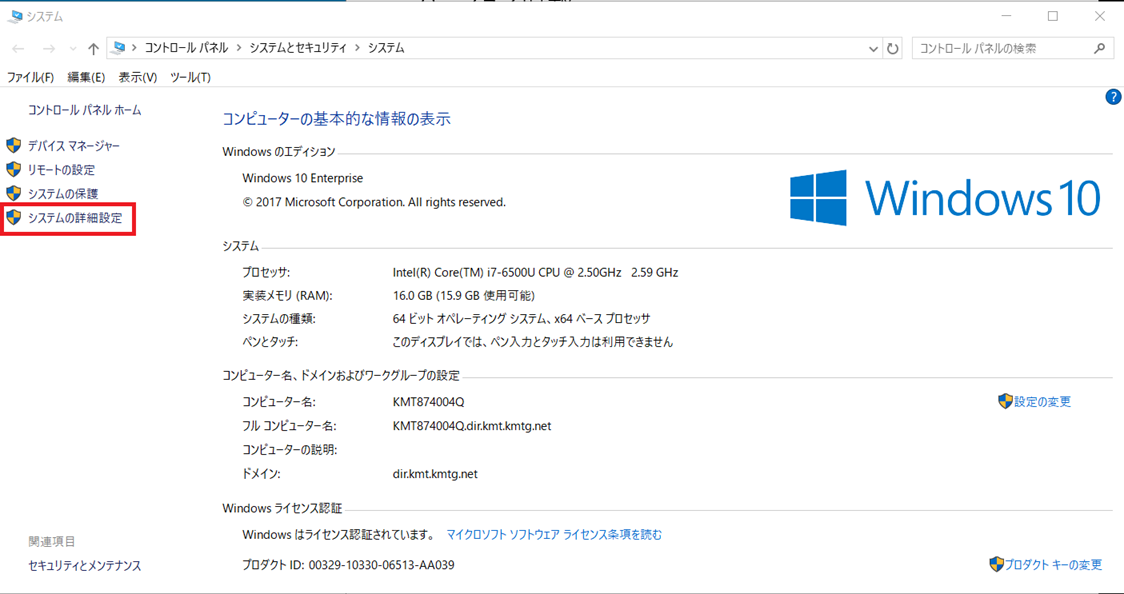
Task: Open システムの保護 link
Action: coord(63,193)
